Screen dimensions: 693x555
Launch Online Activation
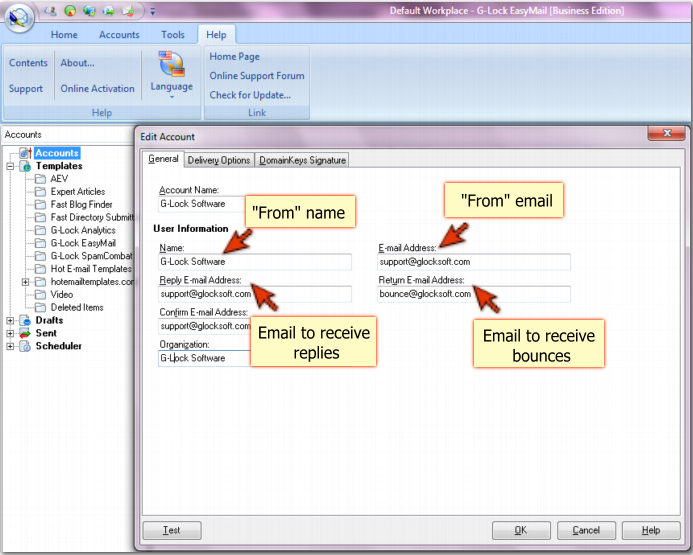pos(98,88)
